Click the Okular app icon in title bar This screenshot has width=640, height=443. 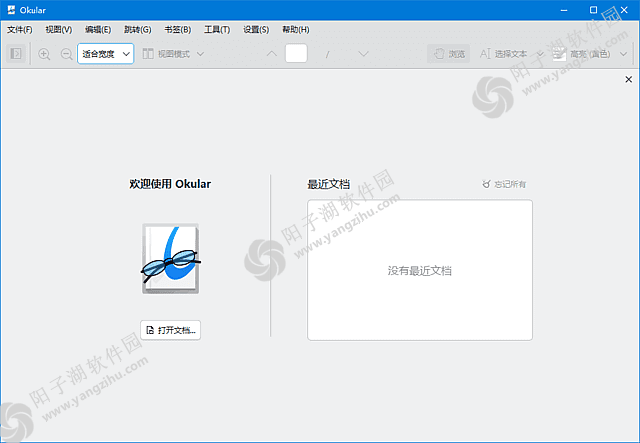click(11, 10)
